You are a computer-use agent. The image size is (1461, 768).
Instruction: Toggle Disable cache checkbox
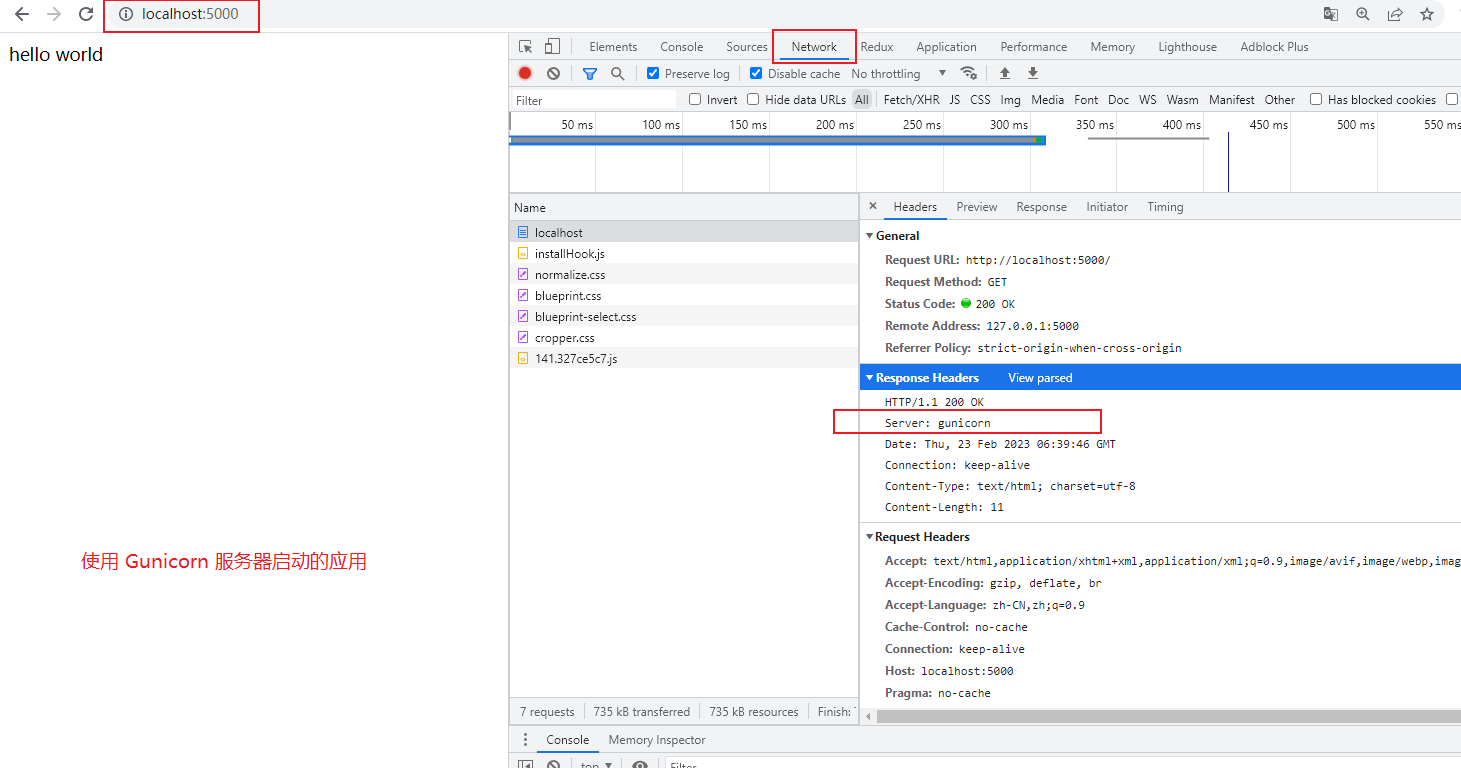[x=756, y=73]
